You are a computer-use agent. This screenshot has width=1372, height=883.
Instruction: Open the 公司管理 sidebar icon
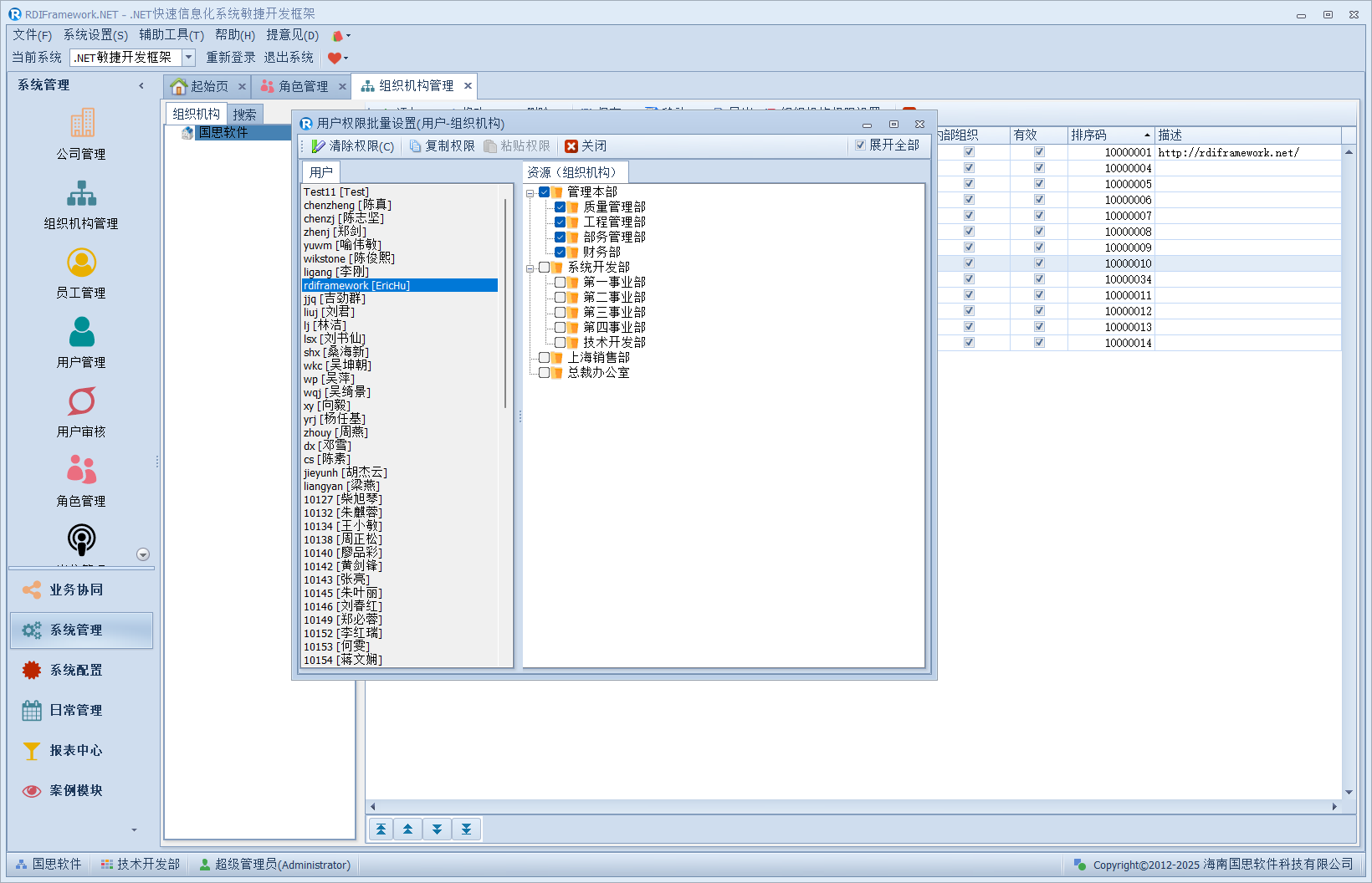[x=81, y=124]
